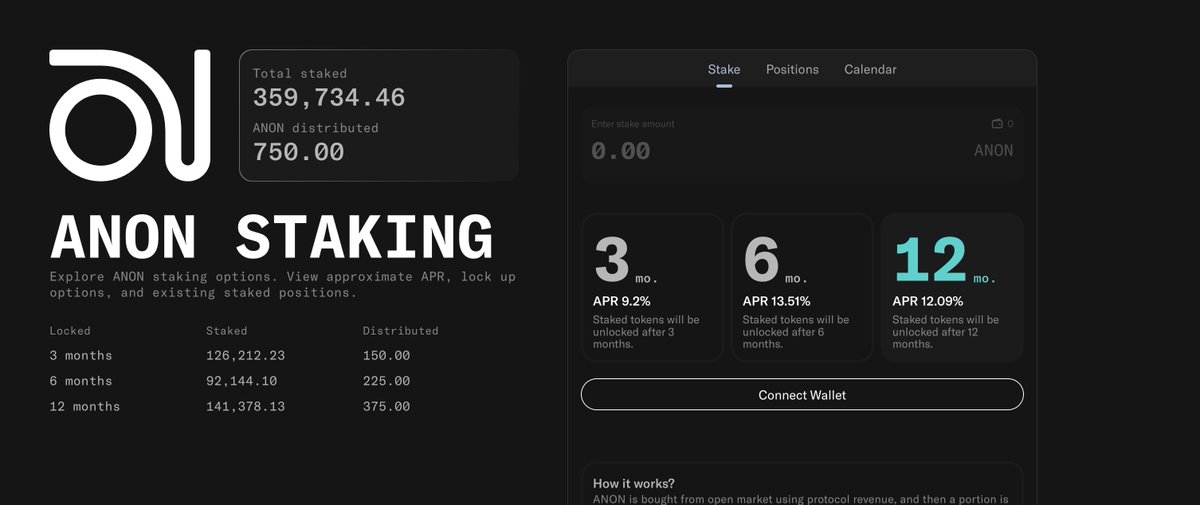Click the APR 12.09% label
Screen dimensions: 1200x505
[927, 301]
